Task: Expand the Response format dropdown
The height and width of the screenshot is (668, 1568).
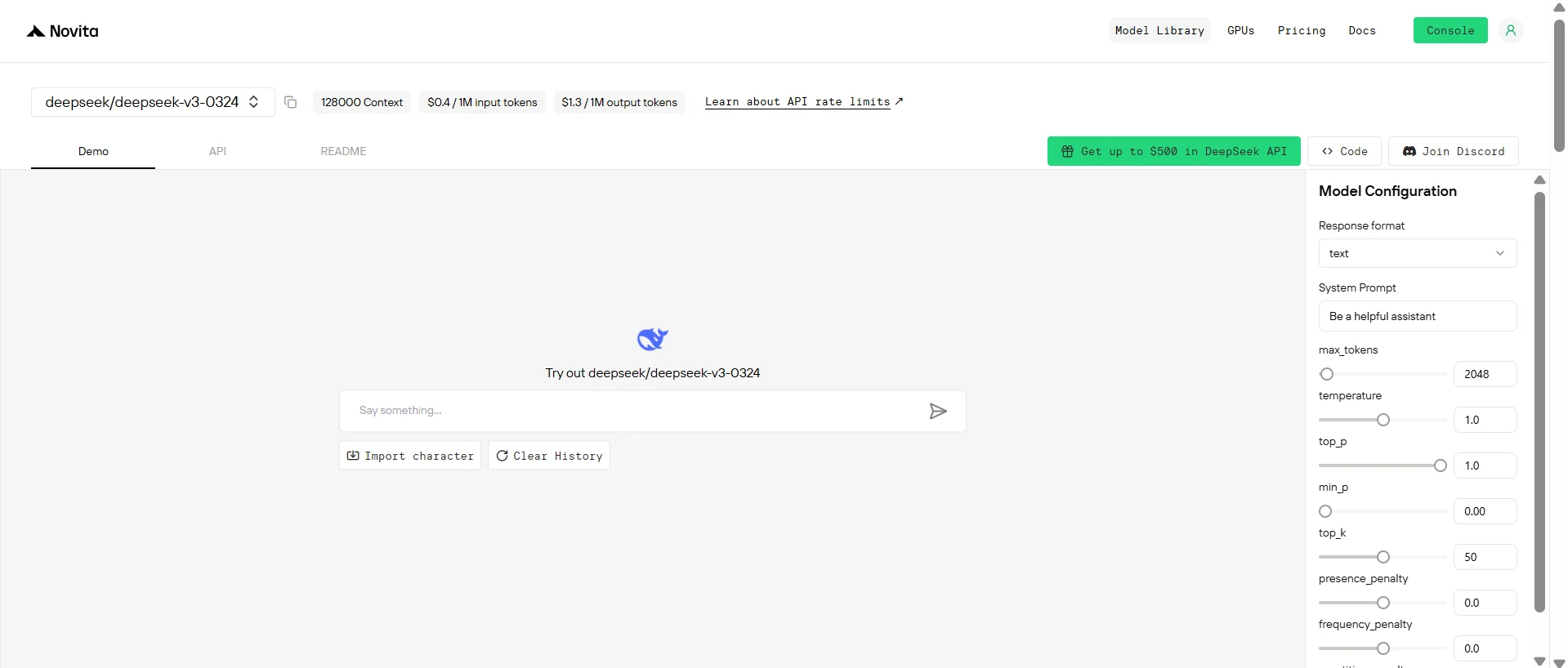Action: click(x=1418, y=253)
